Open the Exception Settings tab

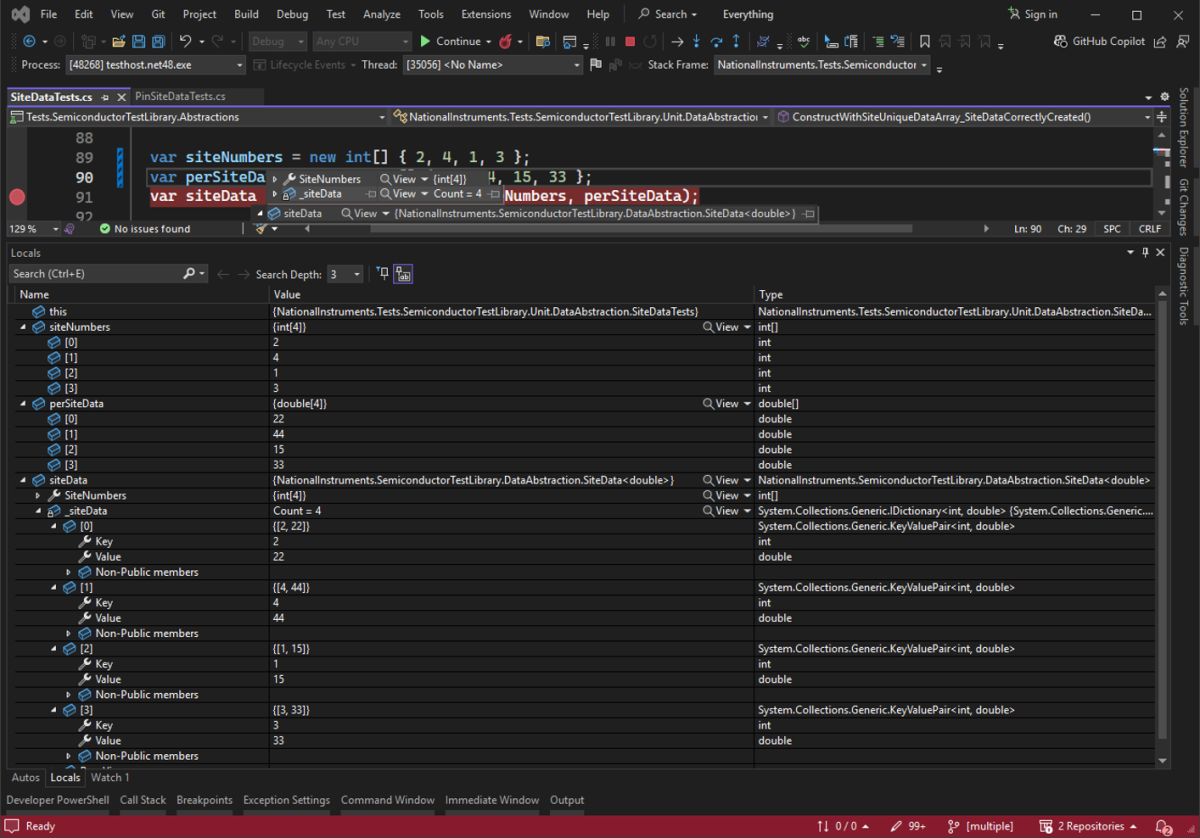[x=286, y=800]
